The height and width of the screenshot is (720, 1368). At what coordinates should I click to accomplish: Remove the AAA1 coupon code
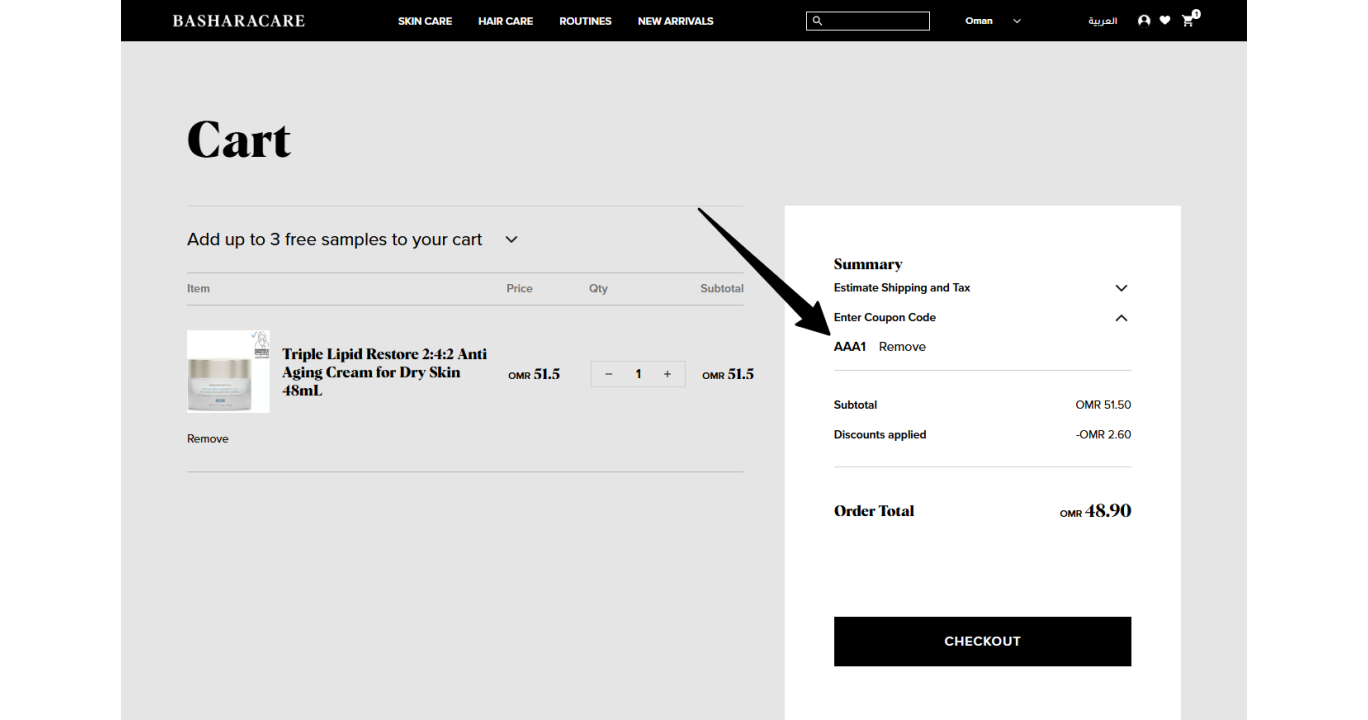coord(902,347)
